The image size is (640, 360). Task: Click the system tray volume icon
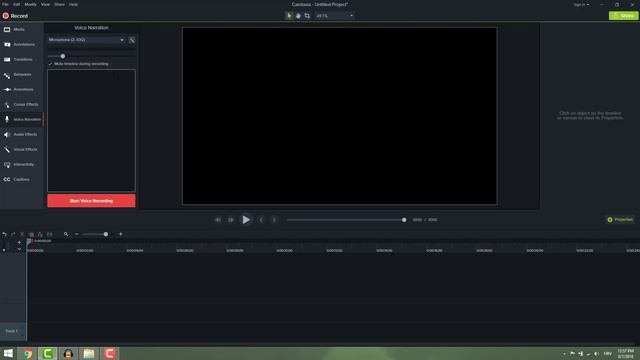(596, 354)
